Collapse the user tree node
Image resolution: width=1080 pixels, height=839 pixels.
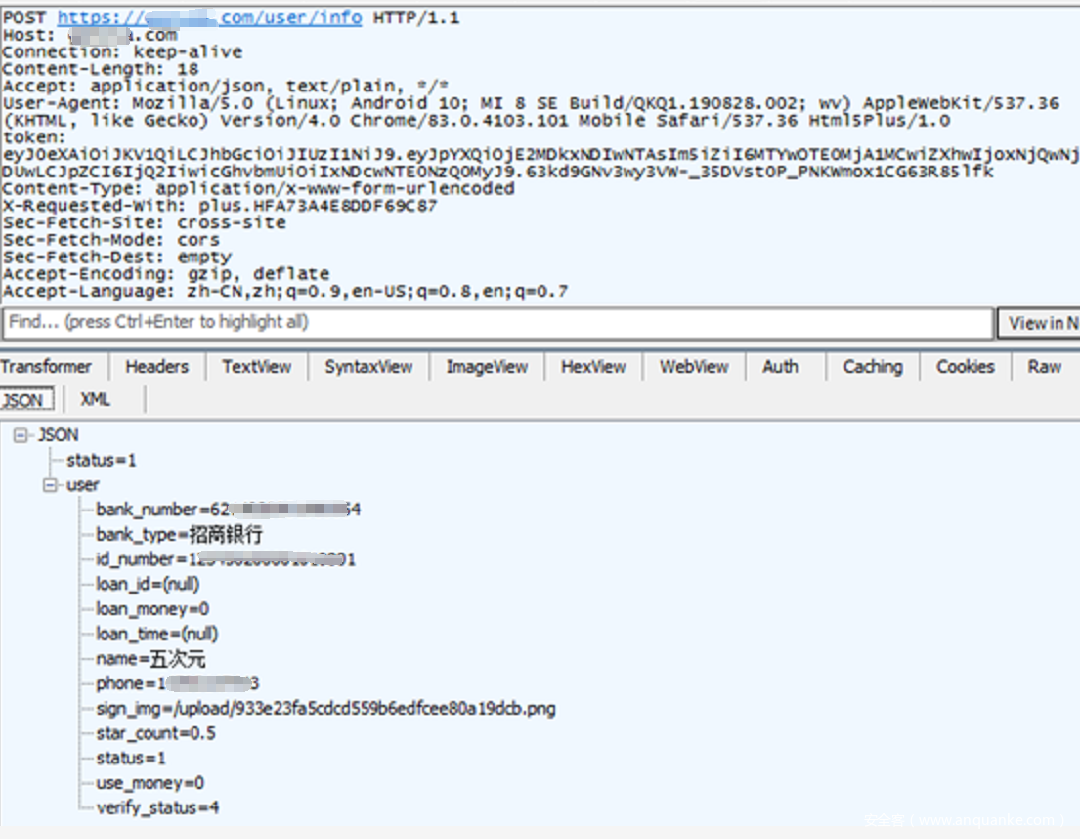point(49,485)
